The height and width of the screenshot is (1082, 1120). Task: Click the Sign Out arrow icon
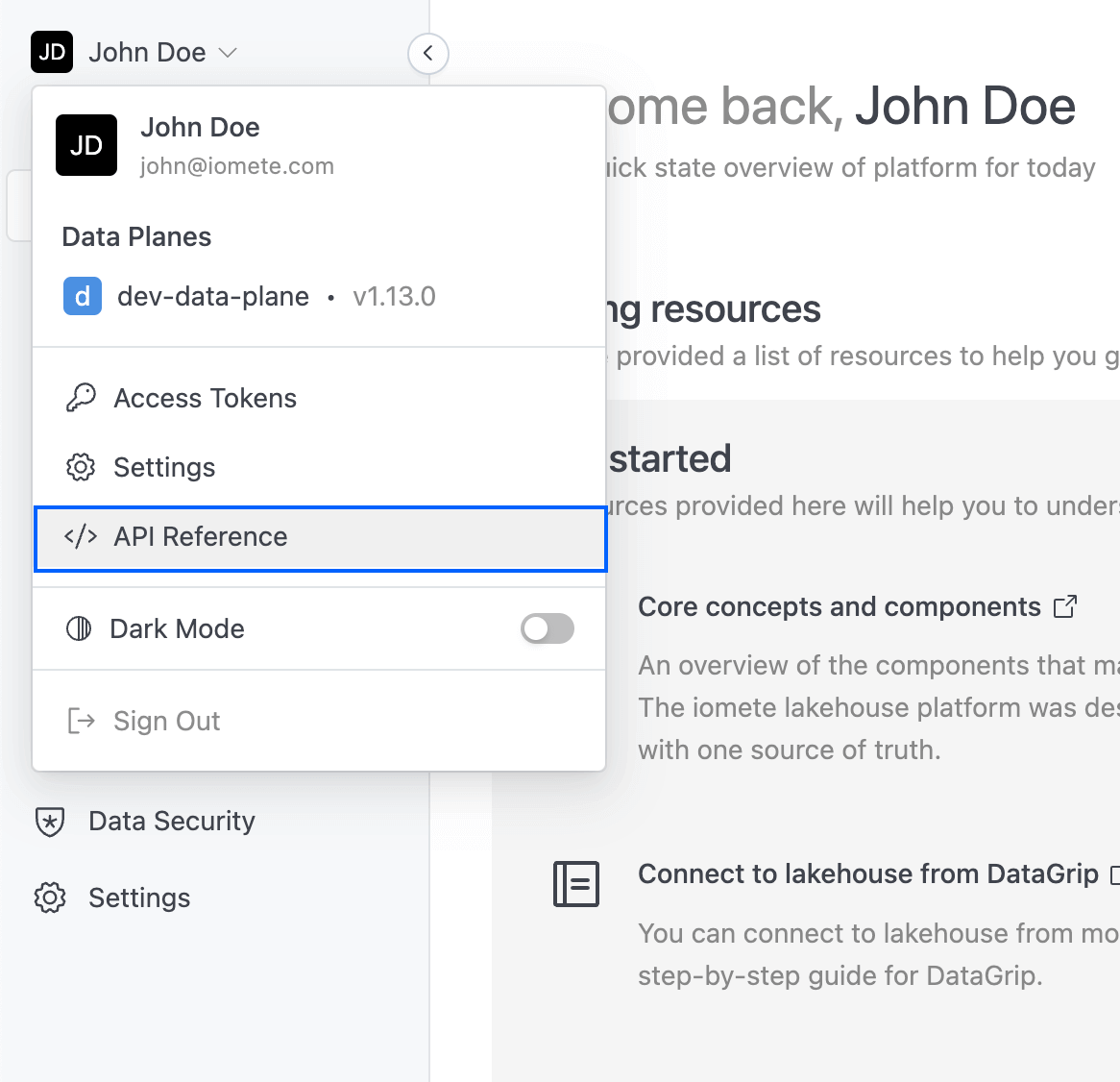pos(81,721)
